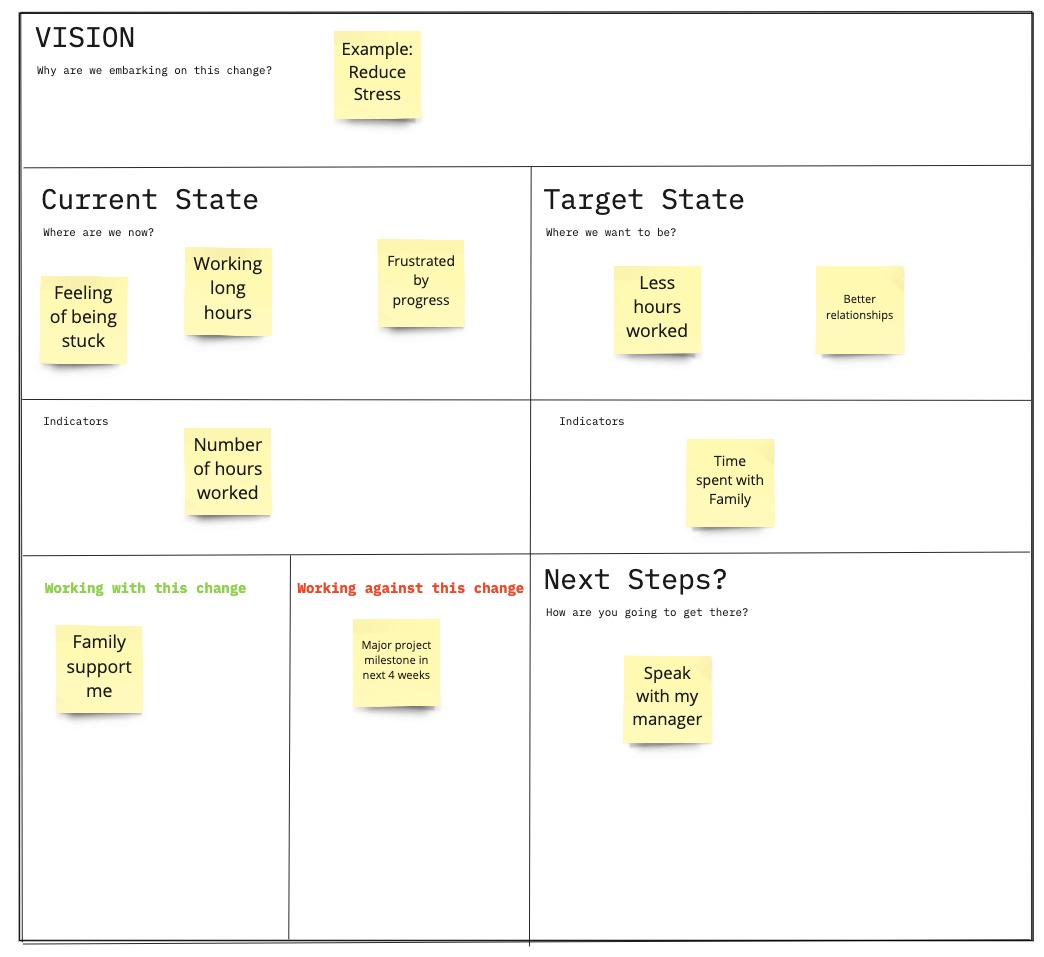The height and width of the screenshot is (957, 1044).
Task: Click the 'Target State' heading
Action: click(x=643, y=199)
